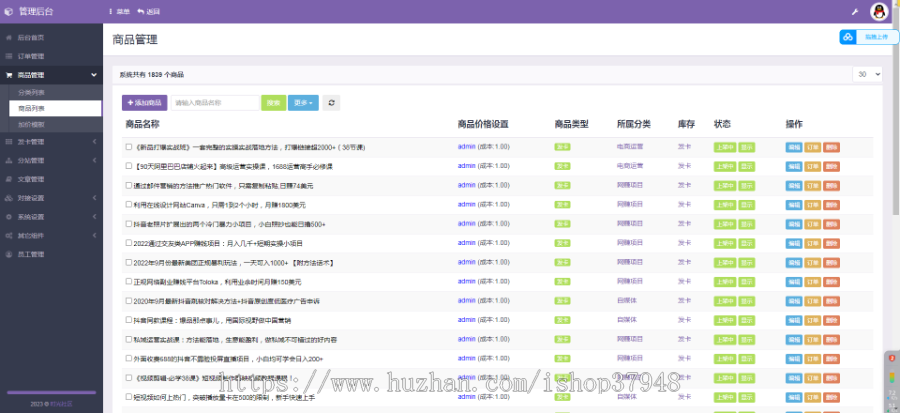Viewport: 900px width, 413px height.
Task: Click the 发卡管理 grid icon in sidebar
Action: pos(8,142)
